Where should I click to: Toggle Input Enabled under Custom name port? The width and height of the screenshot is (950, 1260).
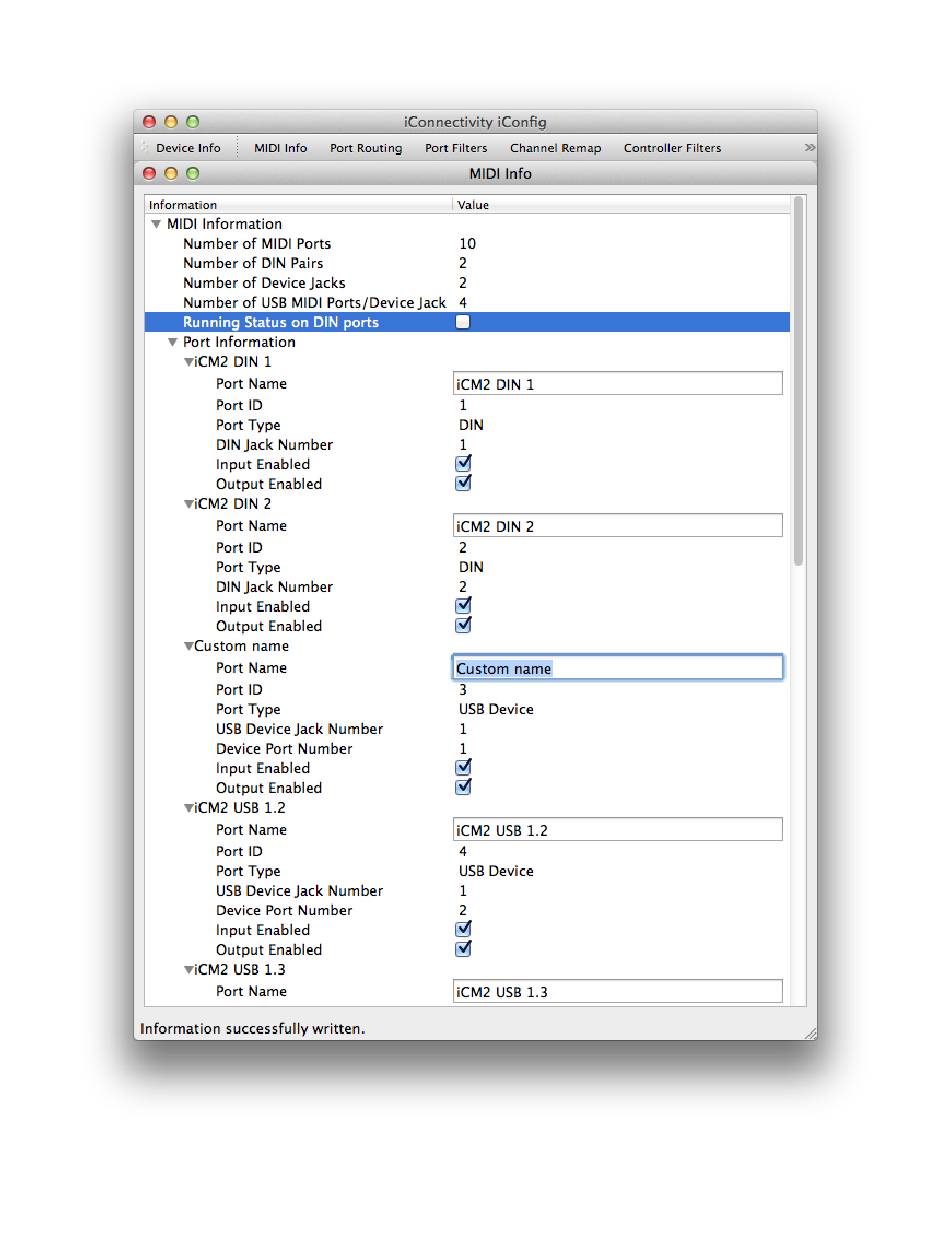click(x=463, y=768)
